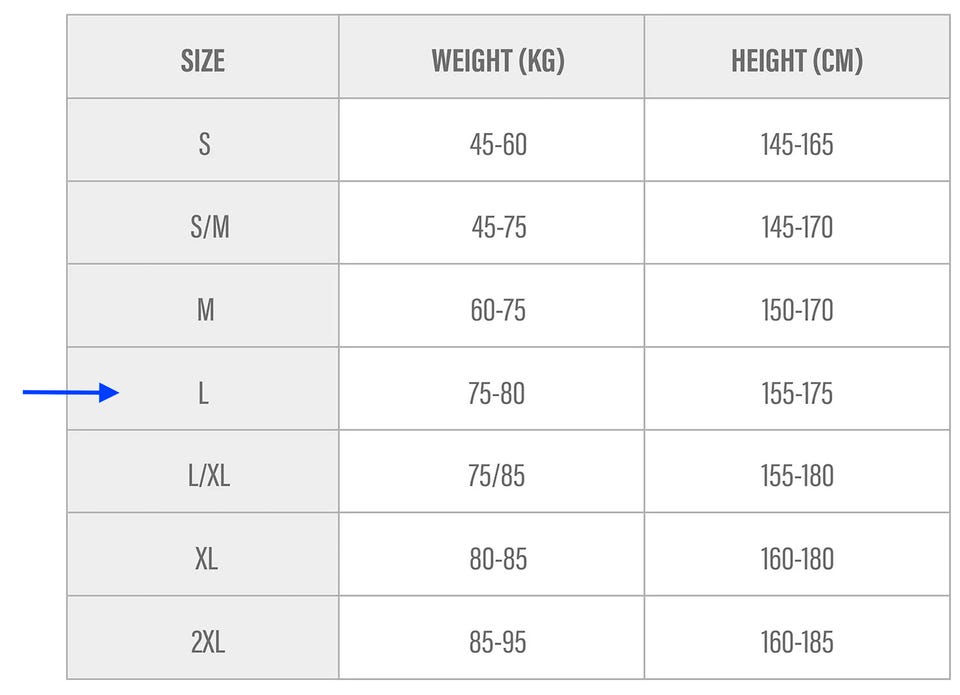
Task: Click the 85-95 weight value
Action: (x=498, y=642)
